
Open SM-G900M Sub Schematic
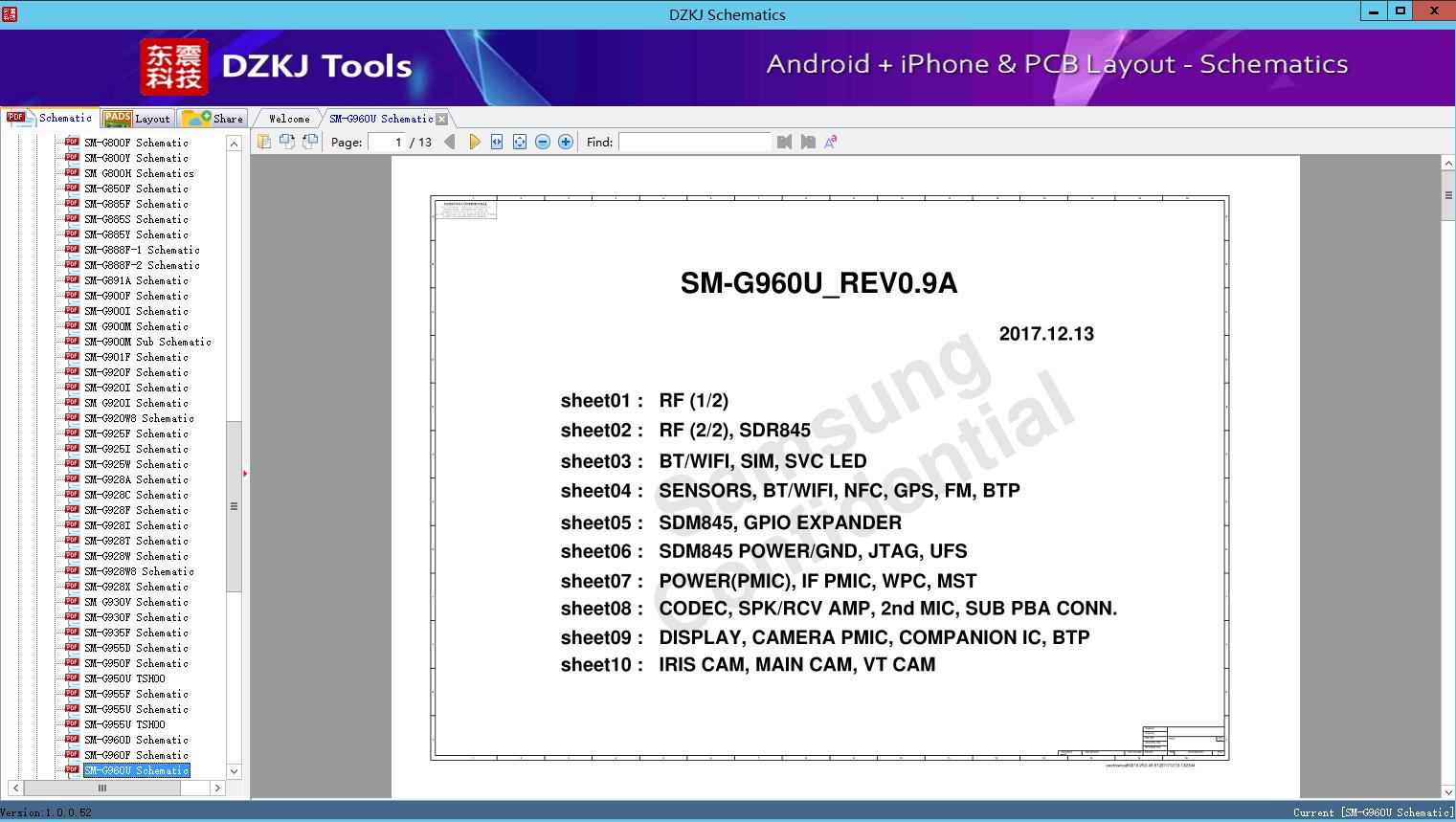(x=147, y=342)
